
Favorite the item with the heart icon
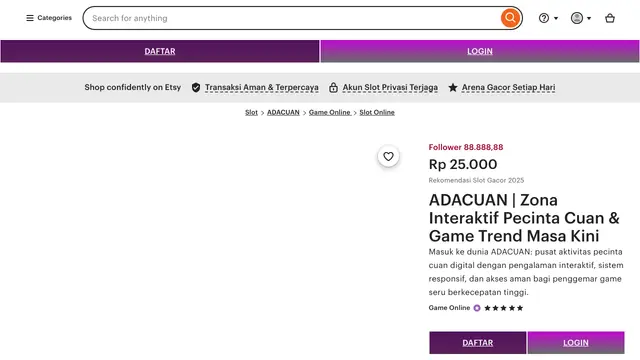(x=388, y=156)
